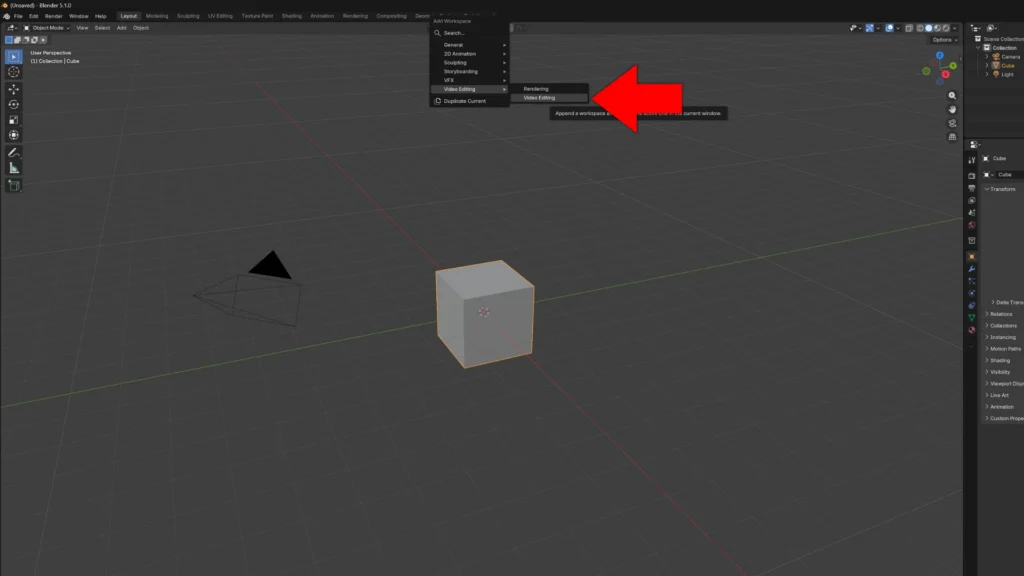Click the Blender logo menu icon
This screenshot has height=576, width=1024.
coord(7,16)
